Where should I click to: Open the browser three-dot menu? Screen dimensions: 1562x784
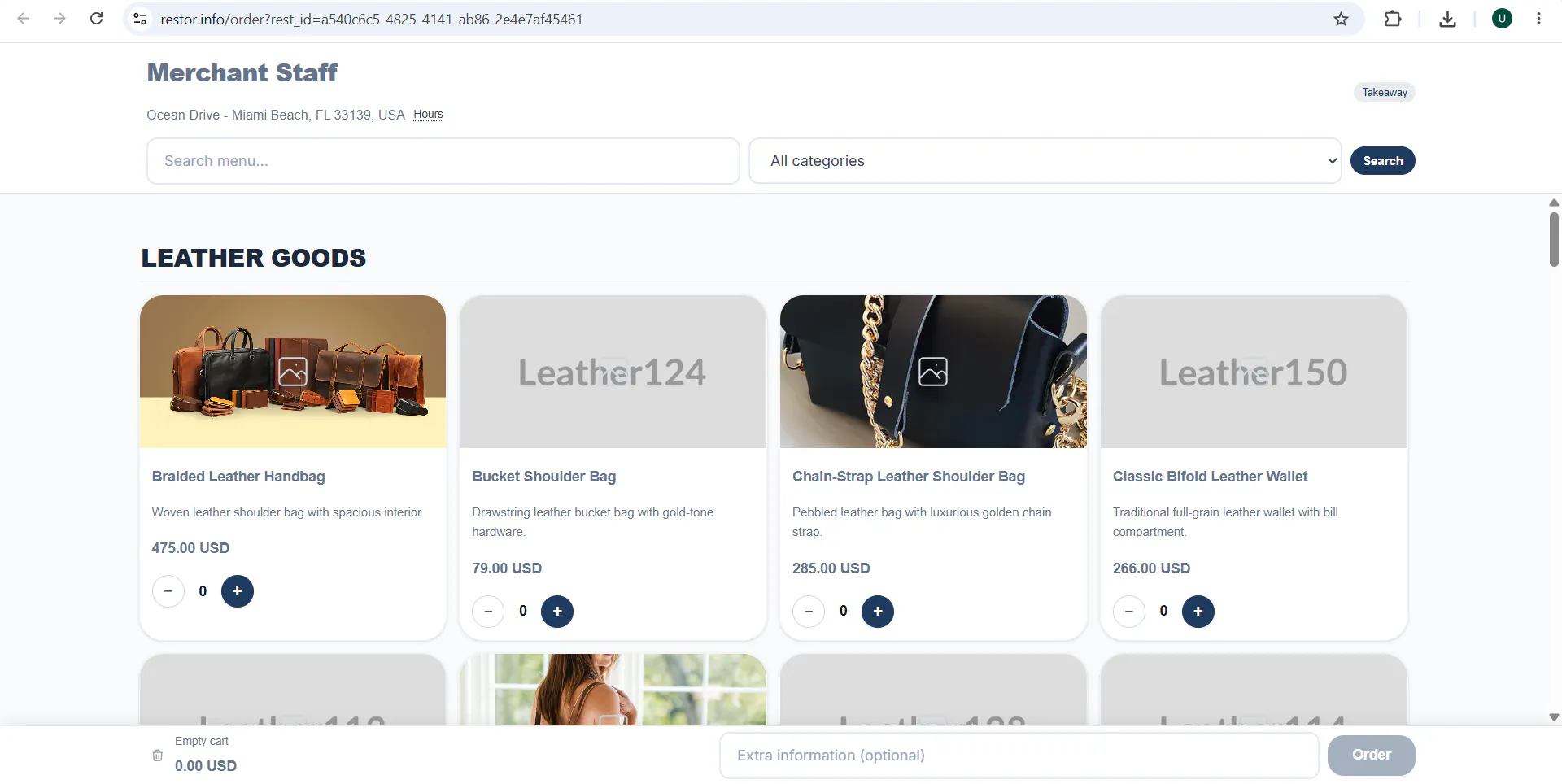[x=1538, y=19]
